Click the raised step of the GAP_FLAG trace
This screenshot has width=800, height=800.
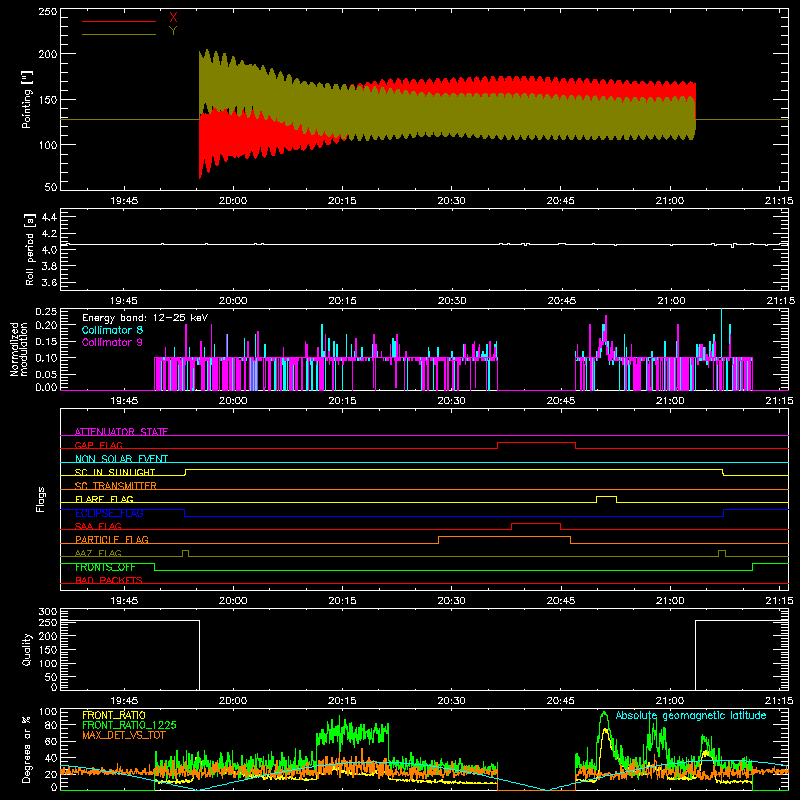536,443
